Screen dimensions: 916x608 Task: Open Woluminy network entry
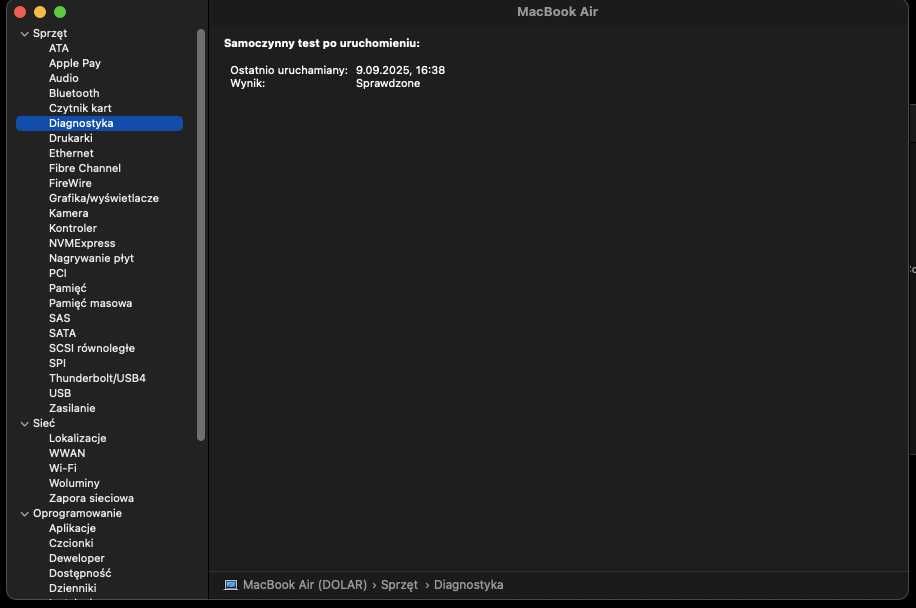coord(74,484)
